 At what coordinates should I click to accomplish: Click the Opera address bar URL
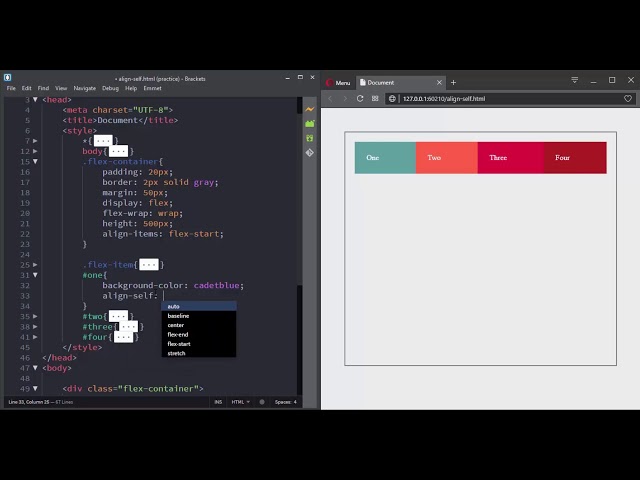pyautogui.click(x=444, y=98)
